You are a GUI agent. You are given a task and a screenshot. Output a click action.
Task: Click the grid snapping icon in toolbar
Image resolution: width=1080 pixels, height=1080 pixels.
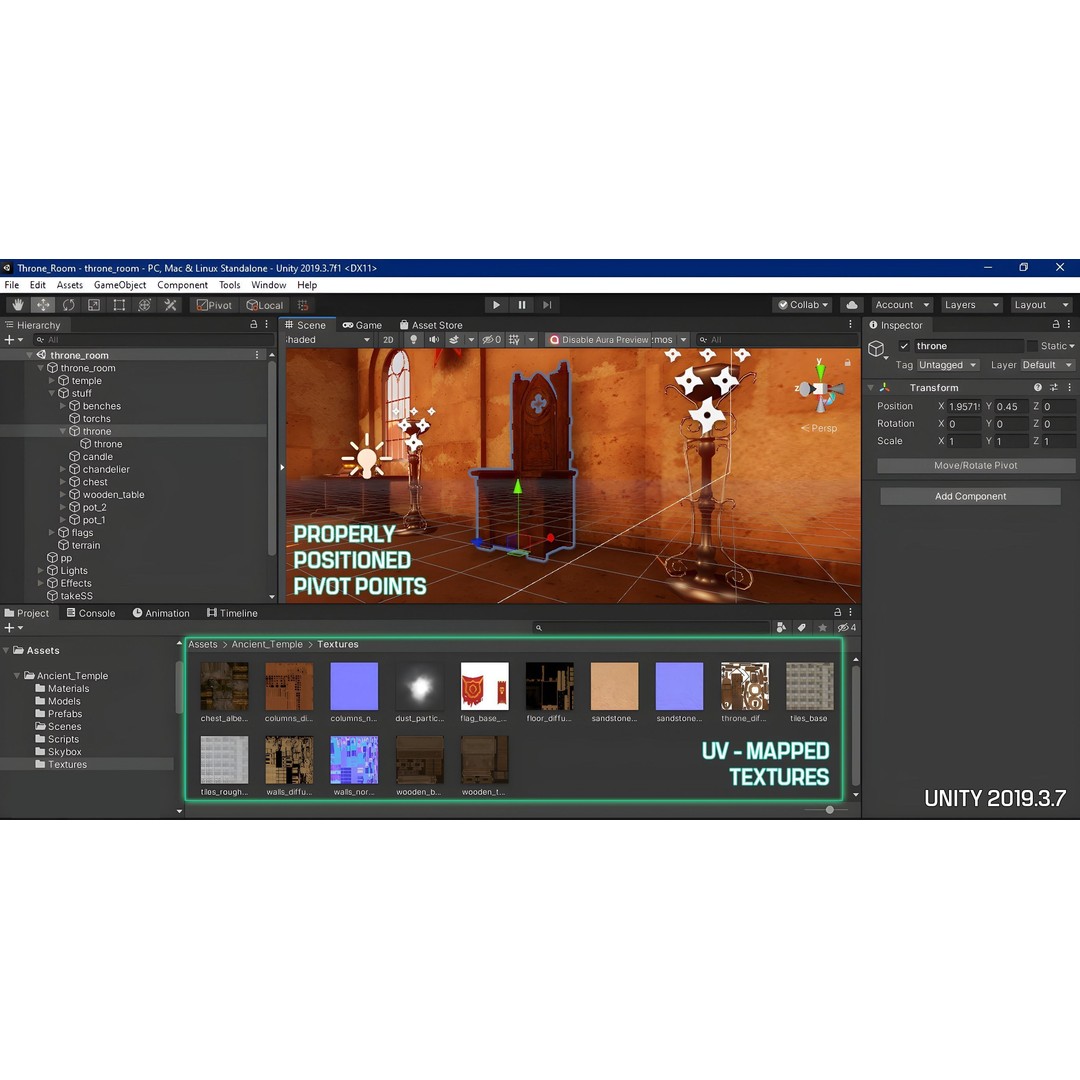pyautogui.click(x=303, y=305)
